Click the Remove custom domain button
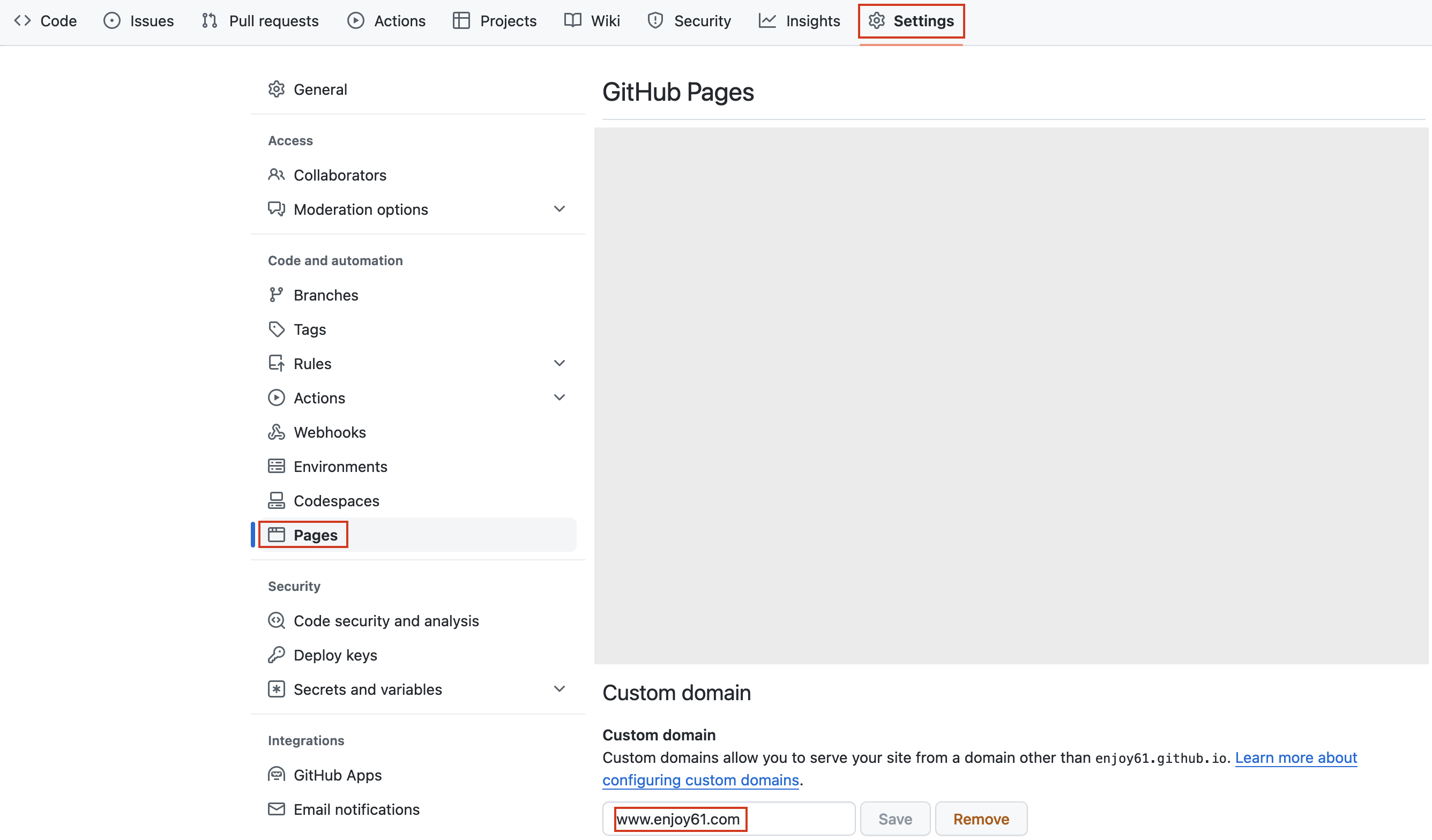The width and height of the screenshot is (1432, 840). click(981, 819)
